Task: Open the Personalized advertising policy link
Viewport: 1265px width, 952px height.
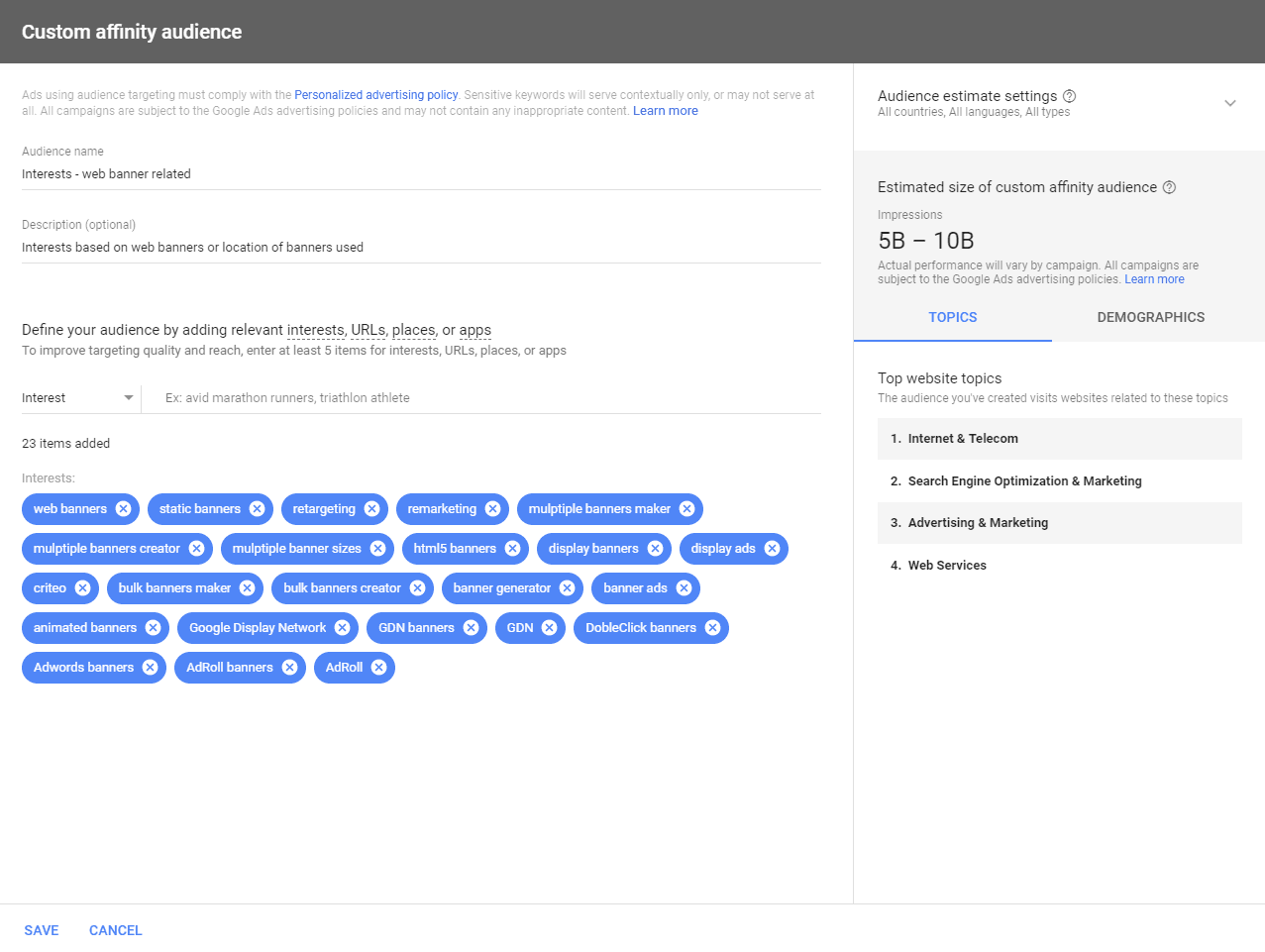Action: (375, 95)
